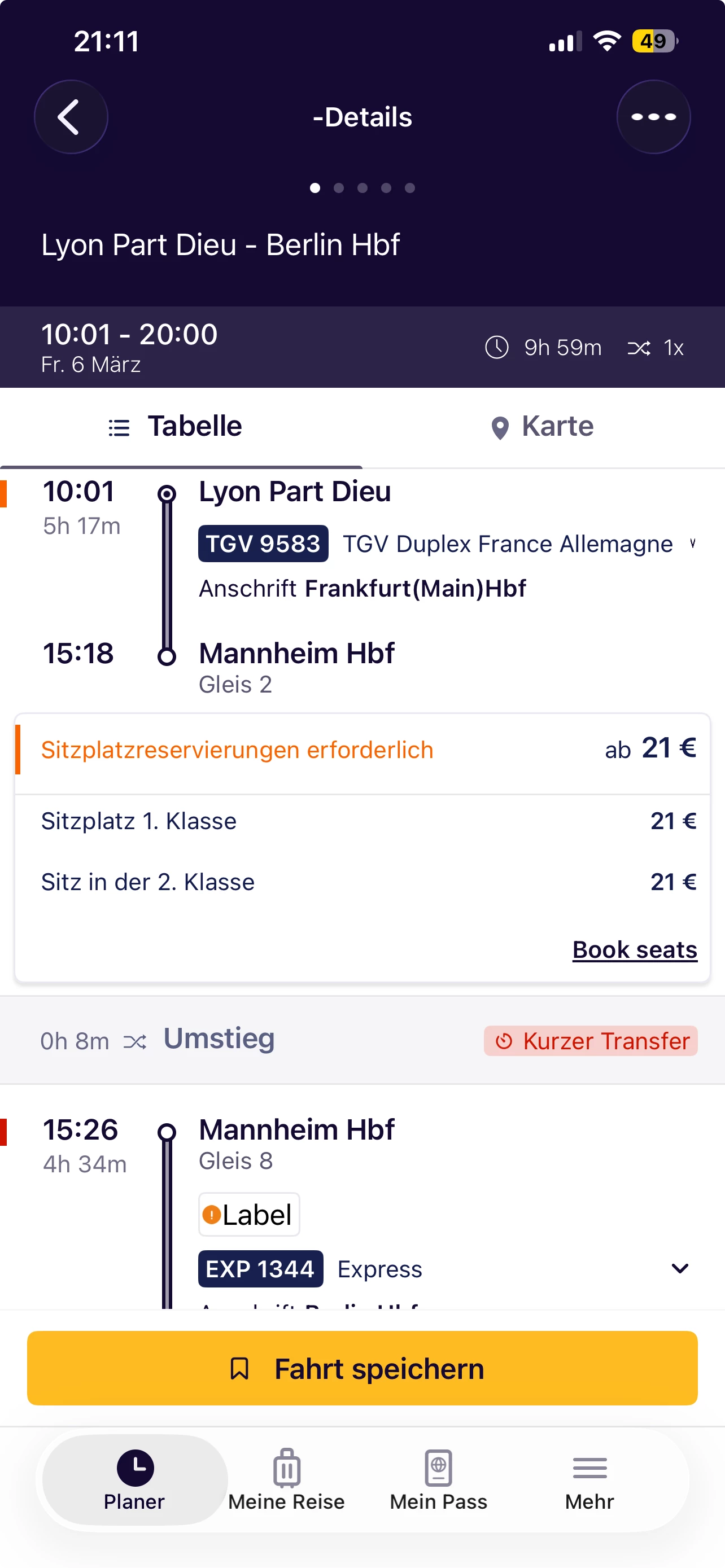Tap the clock duration icon beside 9h 59m

(x=497, y=348)
